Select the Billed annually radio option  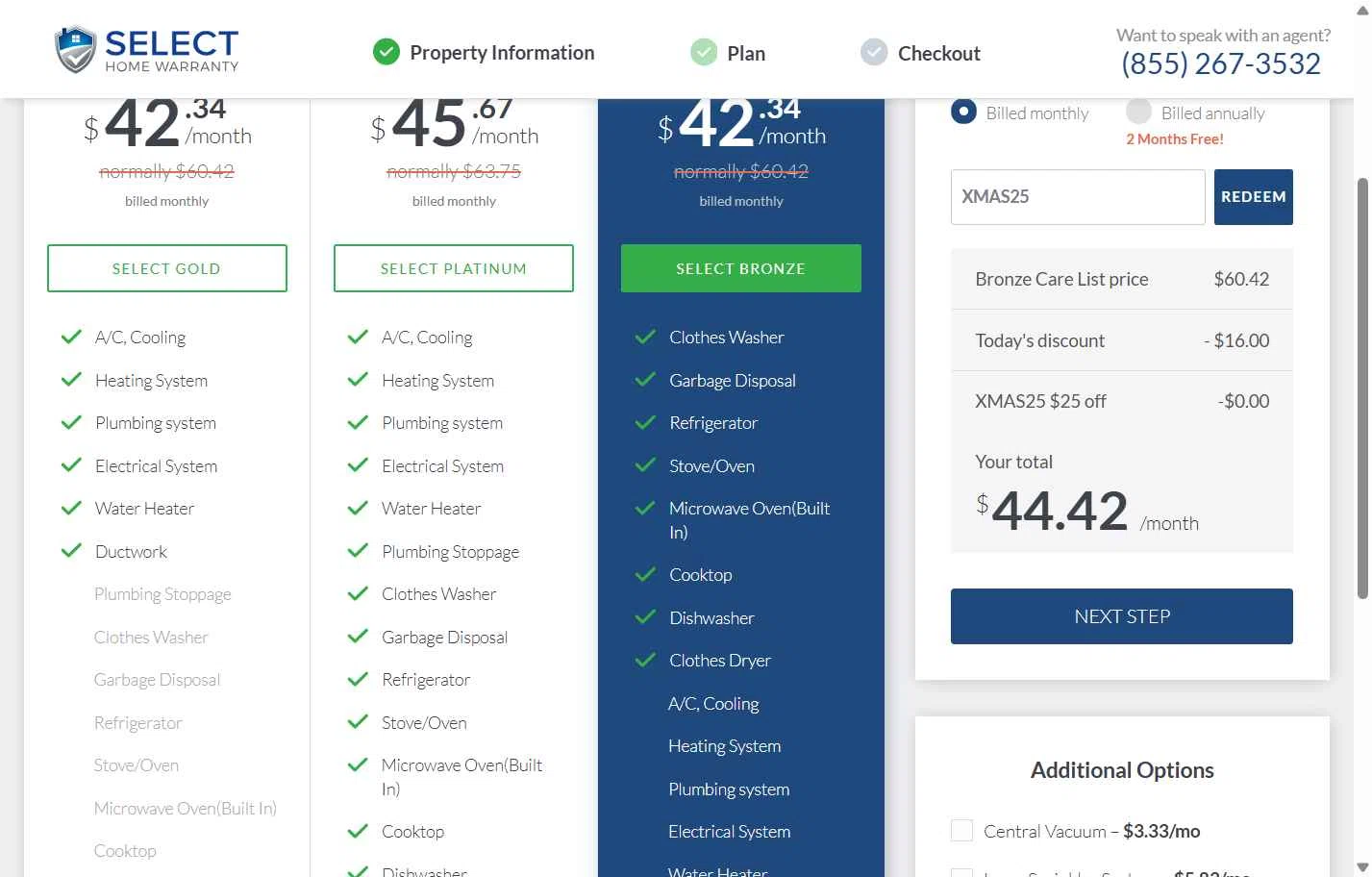pyautogui.click(x=1138, y=112)
